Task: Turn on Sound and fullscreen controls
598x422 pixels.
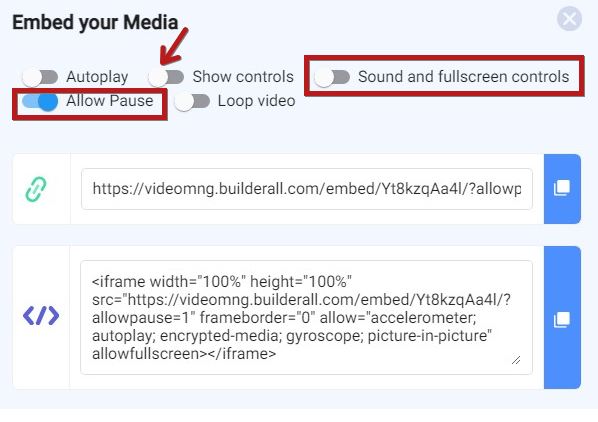Action: point(332,77)
